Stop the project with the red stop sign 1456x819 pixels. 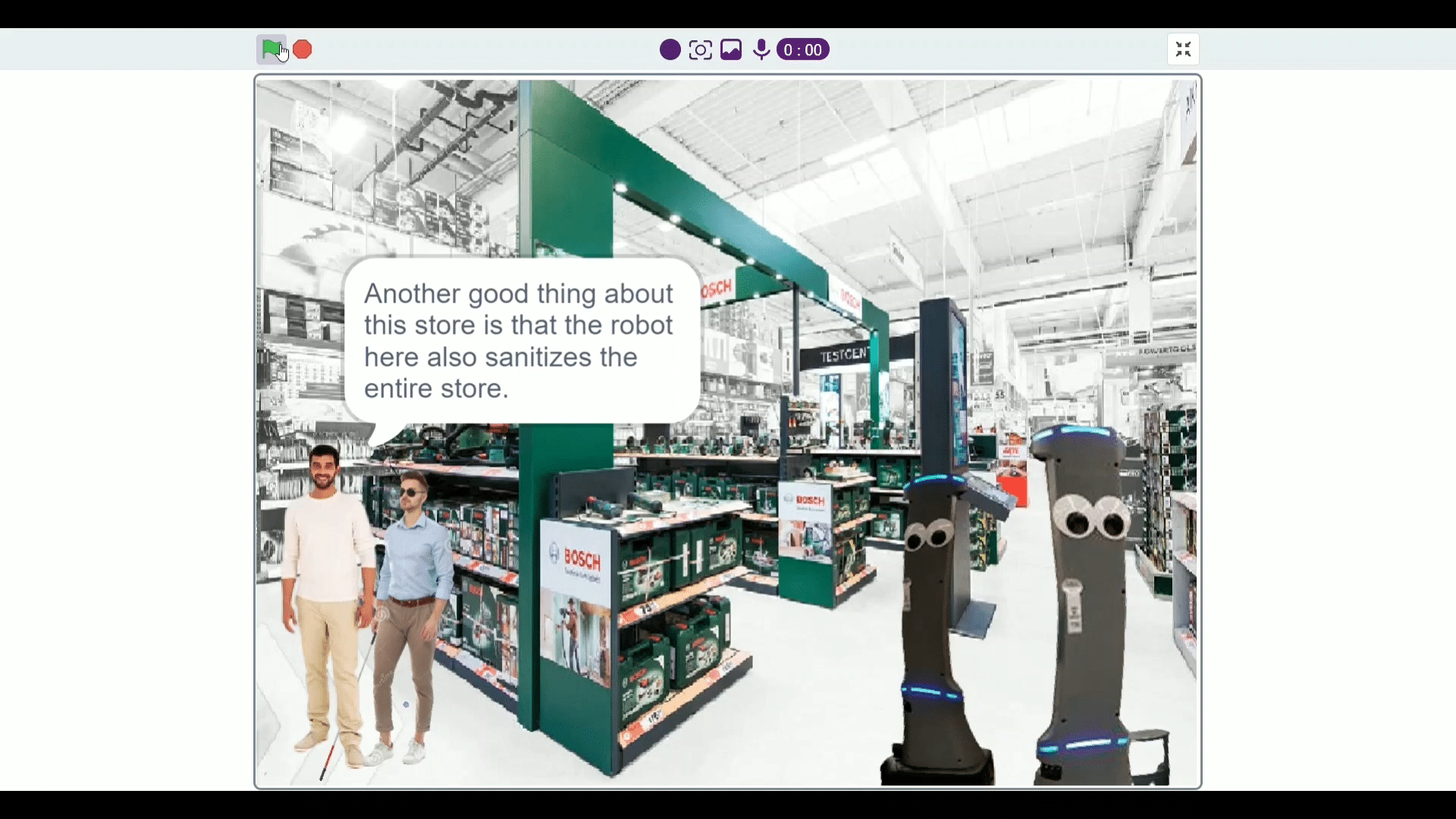303,49
